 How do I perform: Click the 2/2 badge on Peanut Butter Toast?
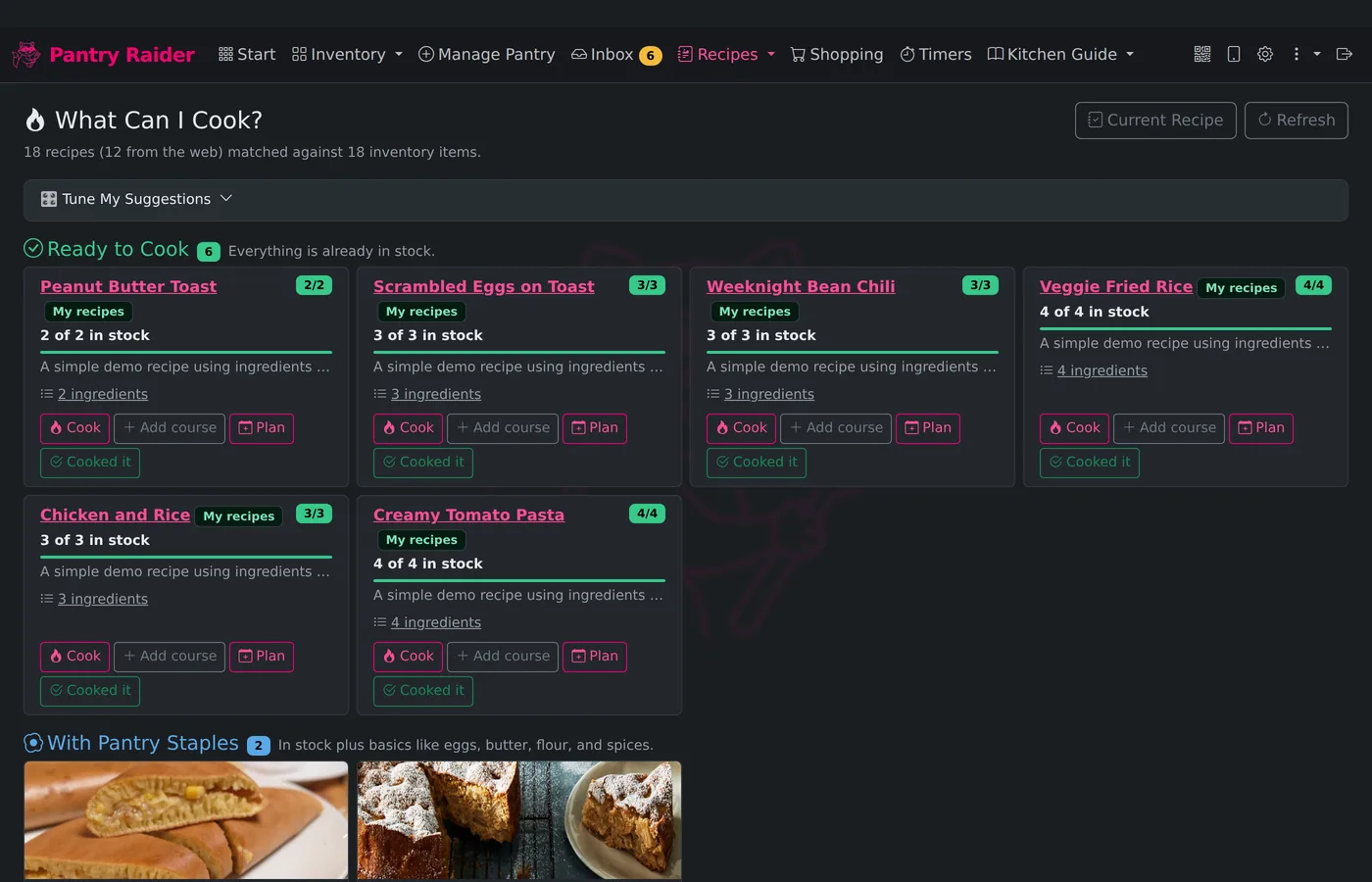pos(314,285)
